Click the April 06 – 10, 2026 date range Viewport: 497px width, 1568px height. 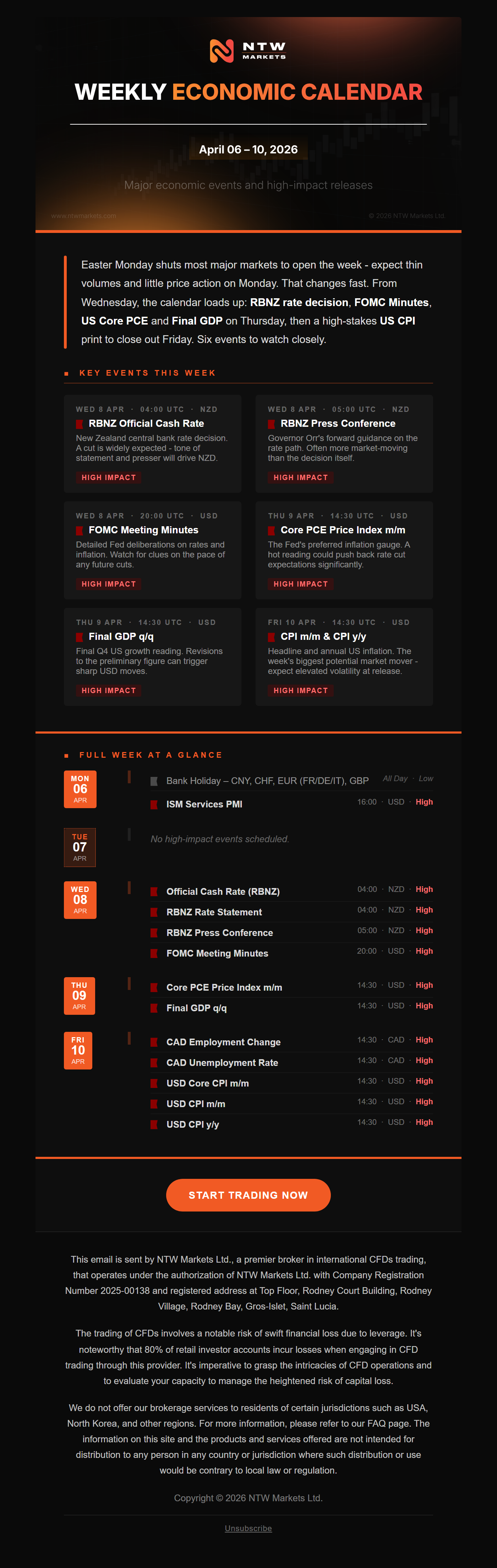pyautogui.click(x=248, y=150)
